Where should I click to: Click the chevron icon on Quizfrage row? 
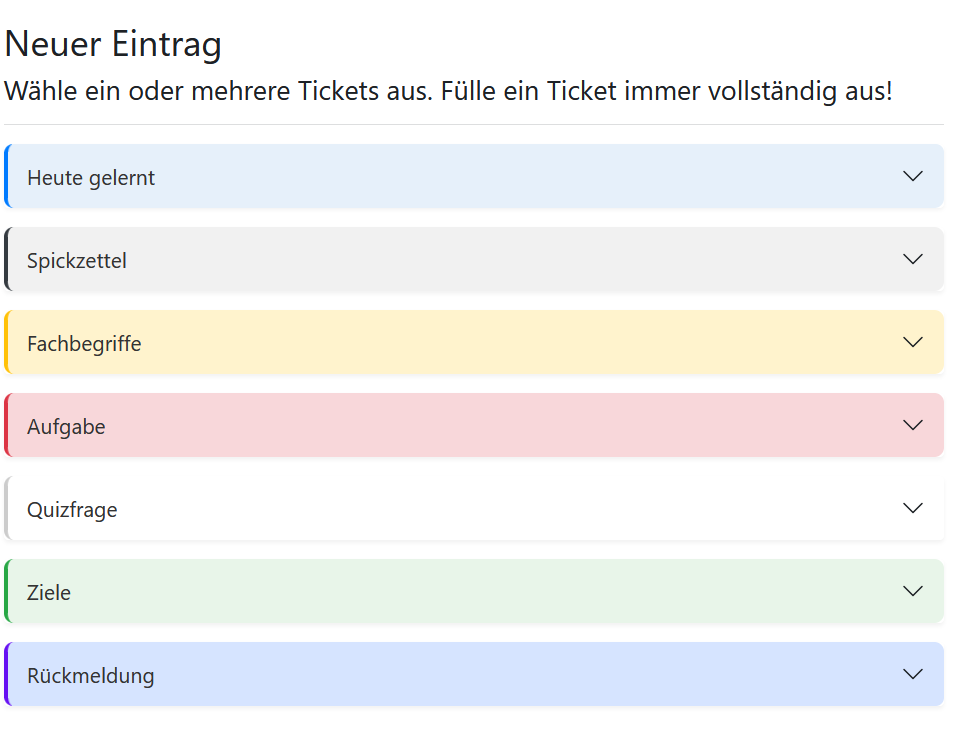click(913, 508)
